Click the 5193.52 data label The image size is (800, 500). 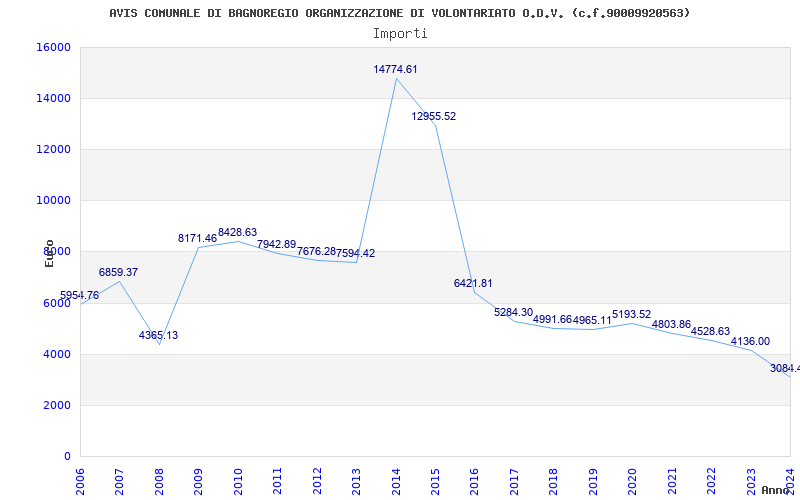632,314
